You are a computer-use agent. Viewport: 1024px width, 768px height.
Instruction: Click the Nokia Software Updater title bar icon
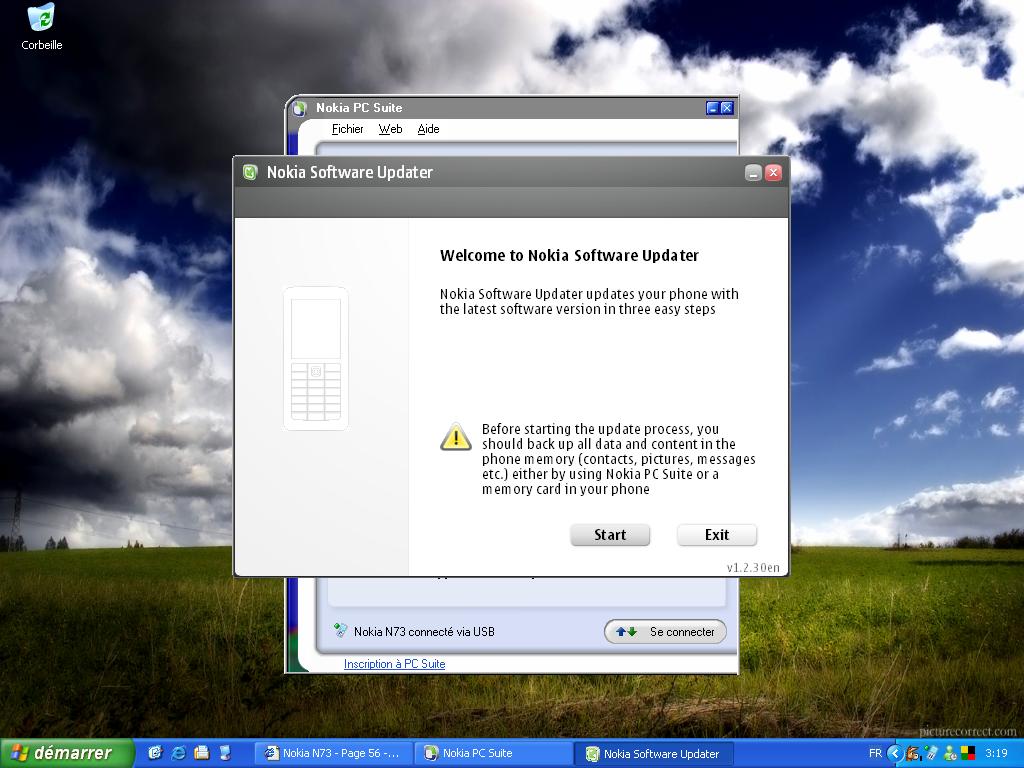[x=250, y=172]
